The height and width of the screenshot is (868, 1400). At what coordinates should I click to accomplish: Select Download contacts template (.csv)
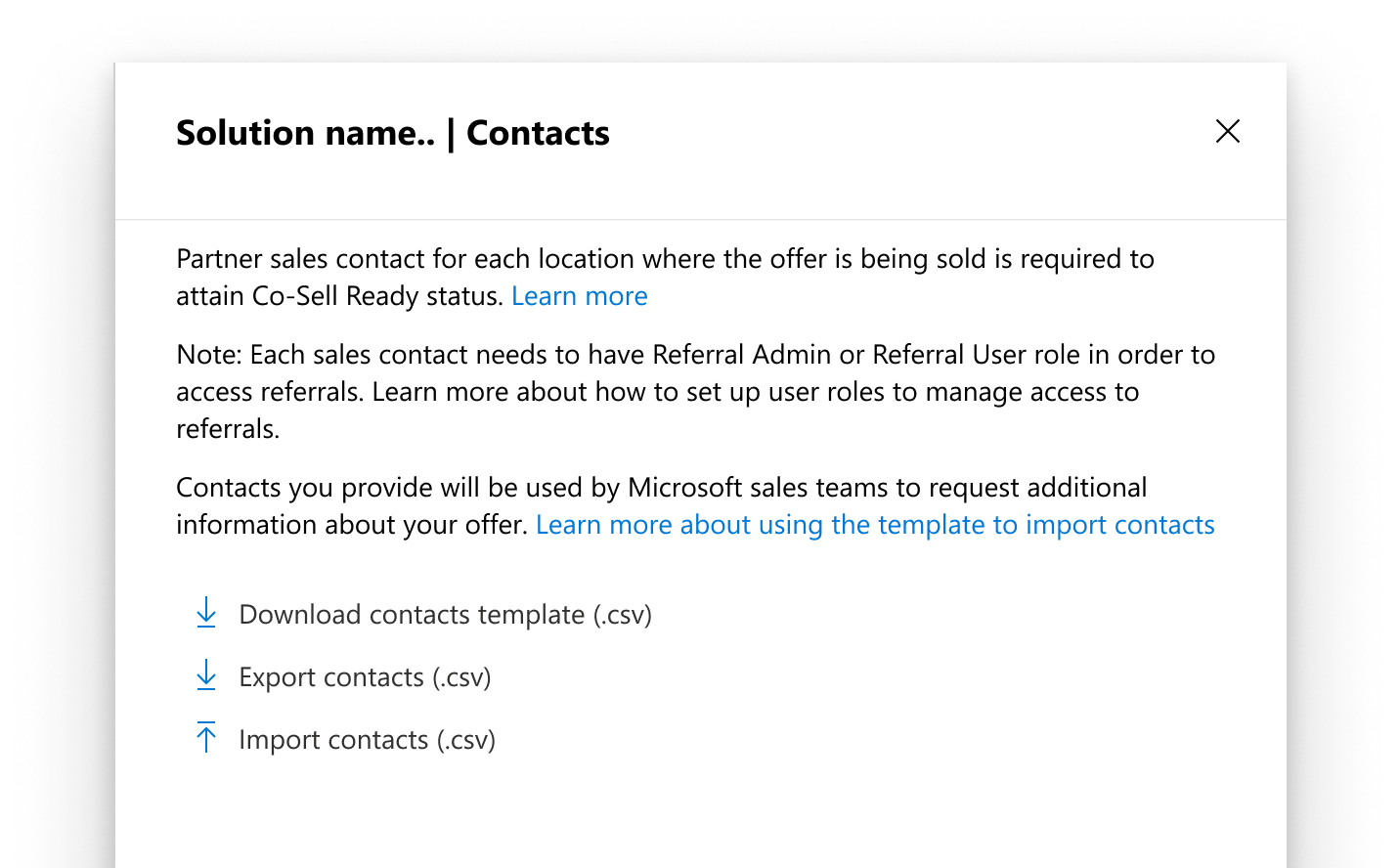tap(445, 614)
